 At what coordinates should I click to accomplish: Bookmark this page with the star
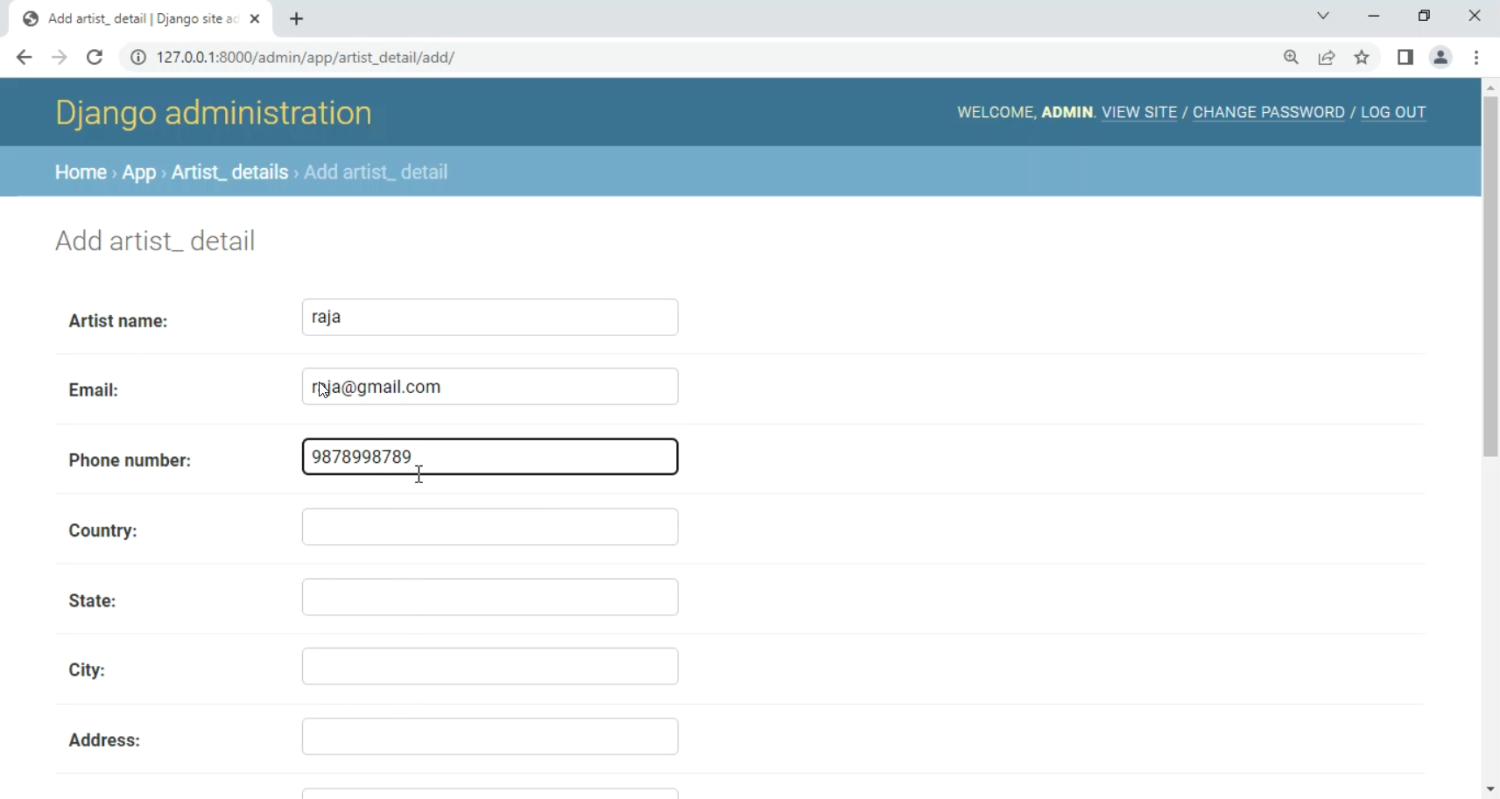[x=1361, y=58]
